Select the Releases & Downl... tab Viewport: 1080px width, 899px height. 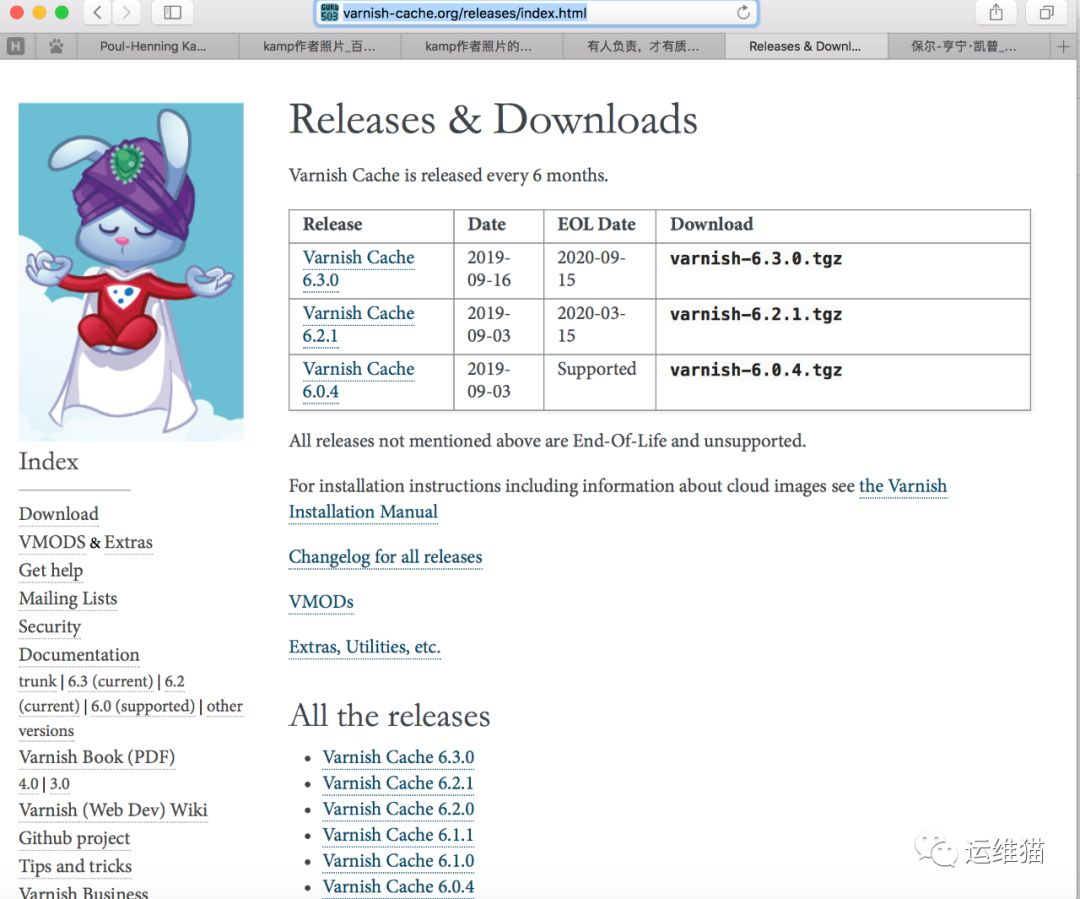pyautogui.click(x=805, y=46)
